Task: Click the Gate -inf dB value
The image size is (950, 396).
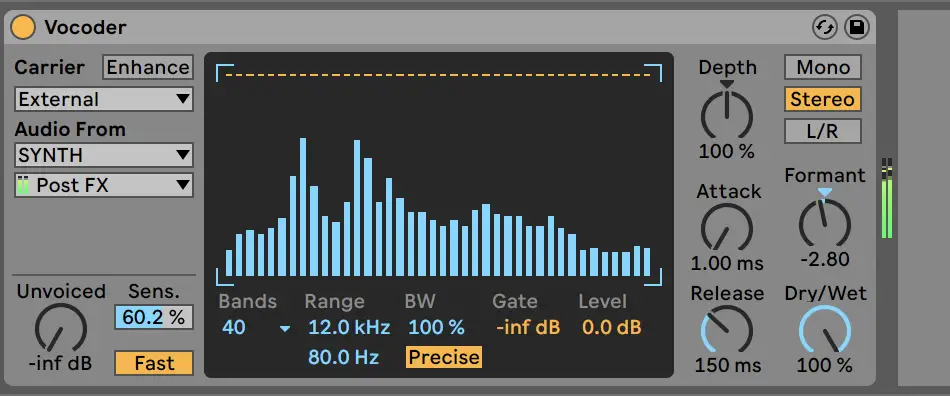Action: pos(528,328)
